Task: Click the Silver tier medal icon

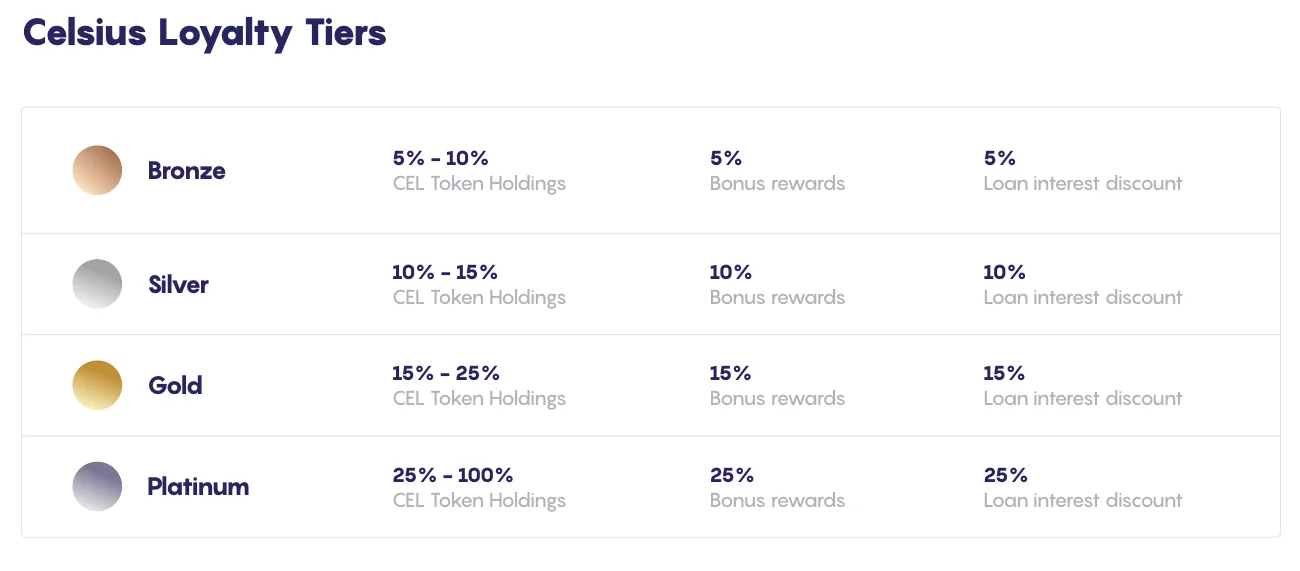Action: pyautogui.click(x=97, y=284)
